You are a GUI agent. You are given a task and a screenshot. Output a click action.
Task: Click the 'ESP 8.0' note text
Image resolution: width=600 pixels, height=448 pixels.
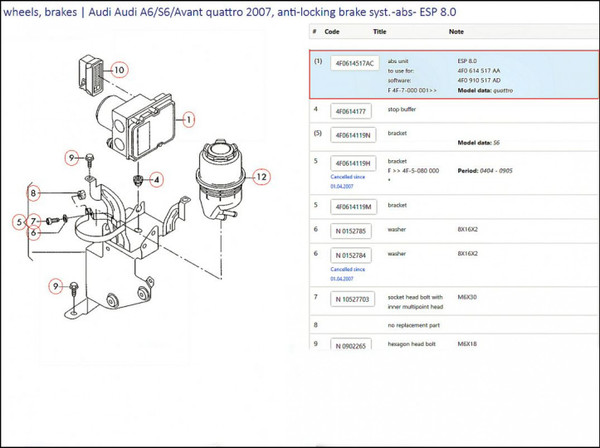[467, 61]
